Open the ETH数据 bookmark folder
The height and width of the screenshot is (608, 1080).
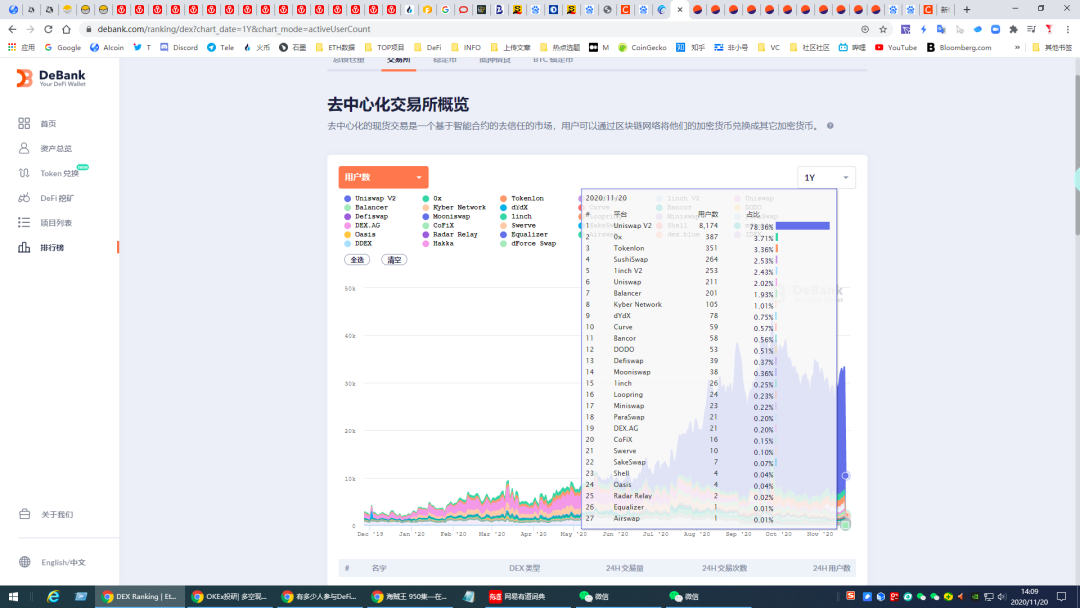pos(335,48)
